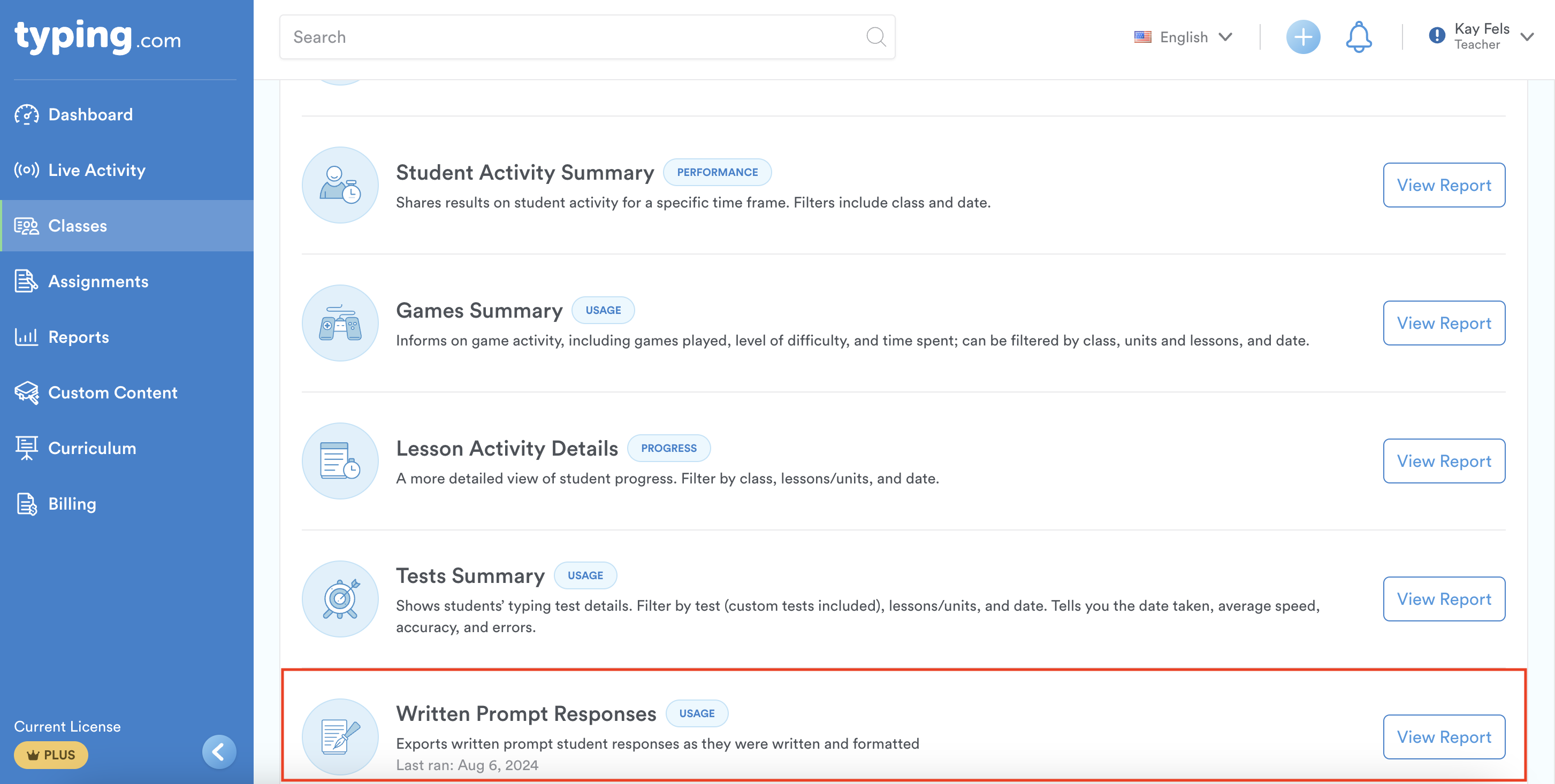
Task: Select Reports in the sidebar menu
Action: pos(79,337)
